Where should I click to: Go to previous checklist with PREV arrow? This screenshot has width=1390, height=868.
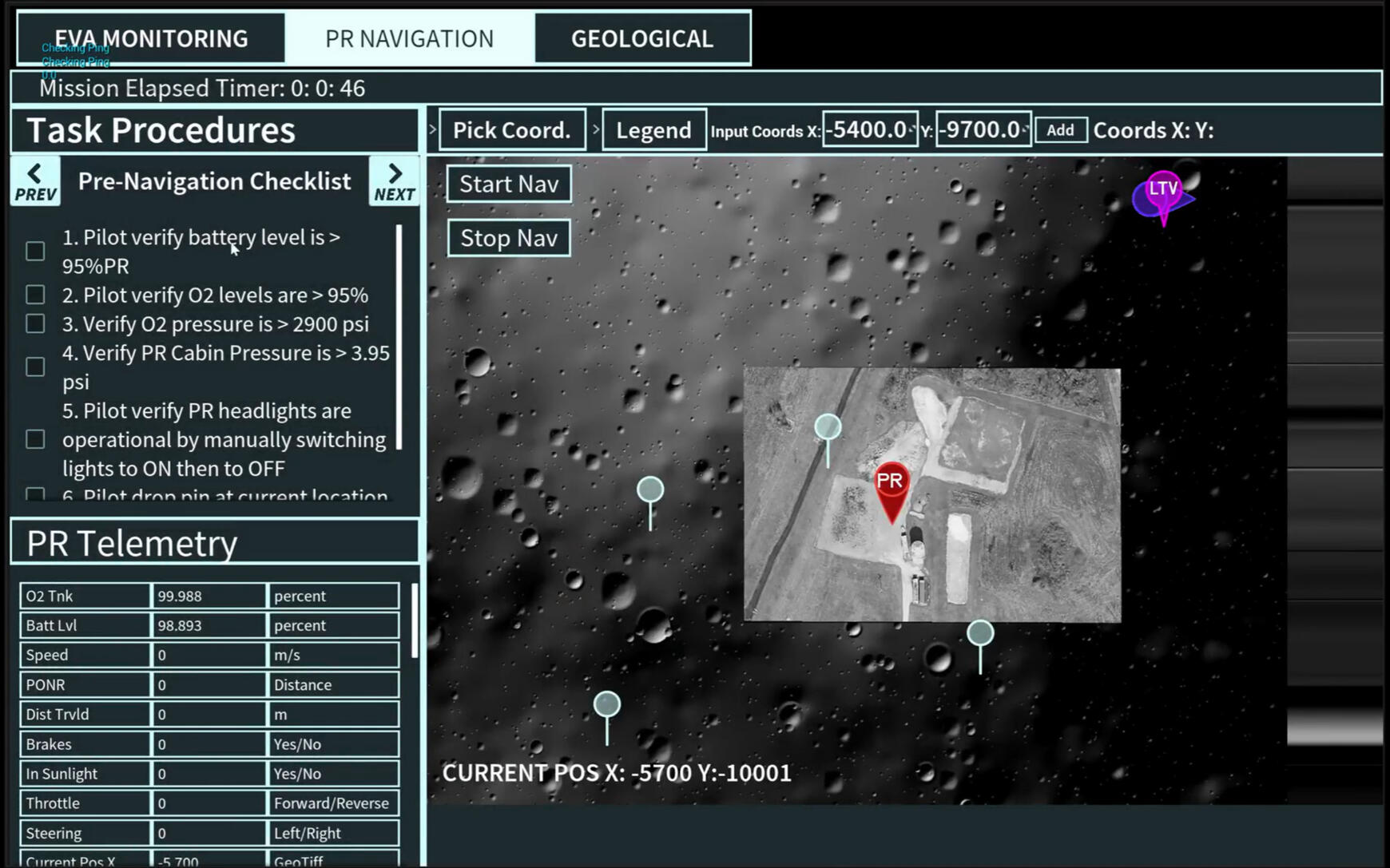click(35, 182)
